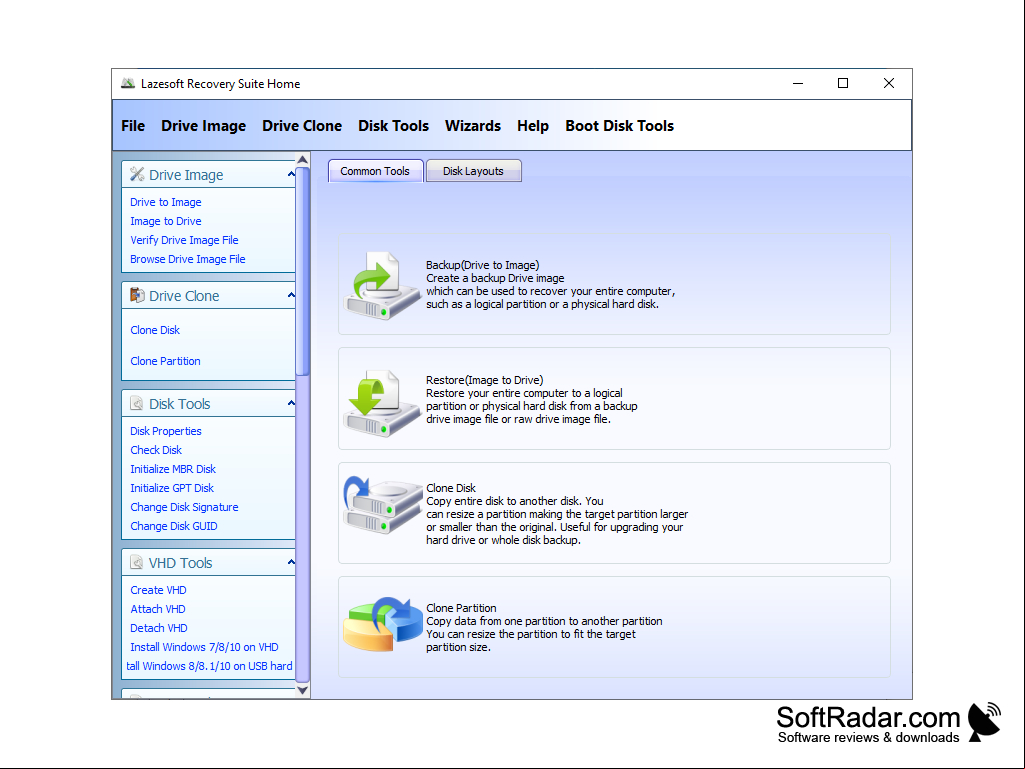Close the Lazesoft Recovery Suite window
The image size is (1025, 769).
click(889, 83)
